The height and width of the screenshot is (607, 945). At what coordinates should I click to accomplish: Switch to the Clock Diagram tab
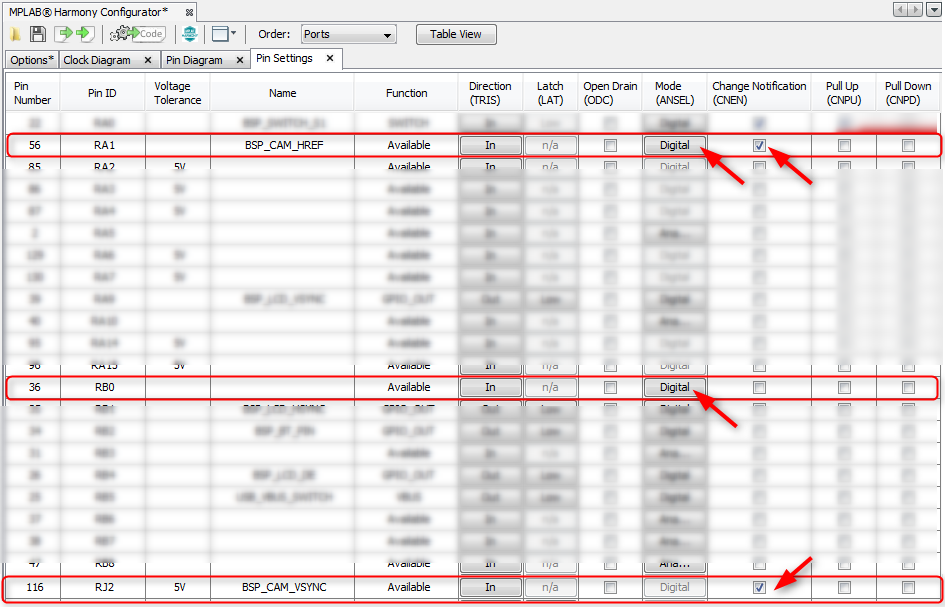point(97,60)
